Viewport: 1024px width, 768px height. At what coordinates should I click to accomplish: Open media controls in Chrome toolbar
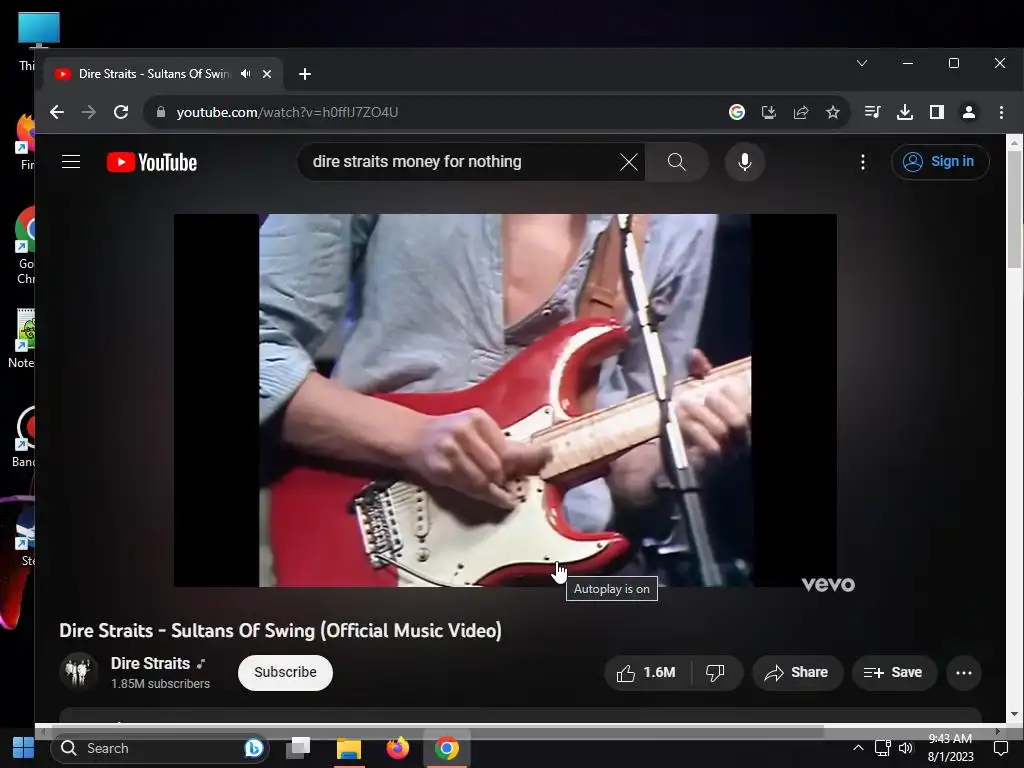(x=872, y=112)
